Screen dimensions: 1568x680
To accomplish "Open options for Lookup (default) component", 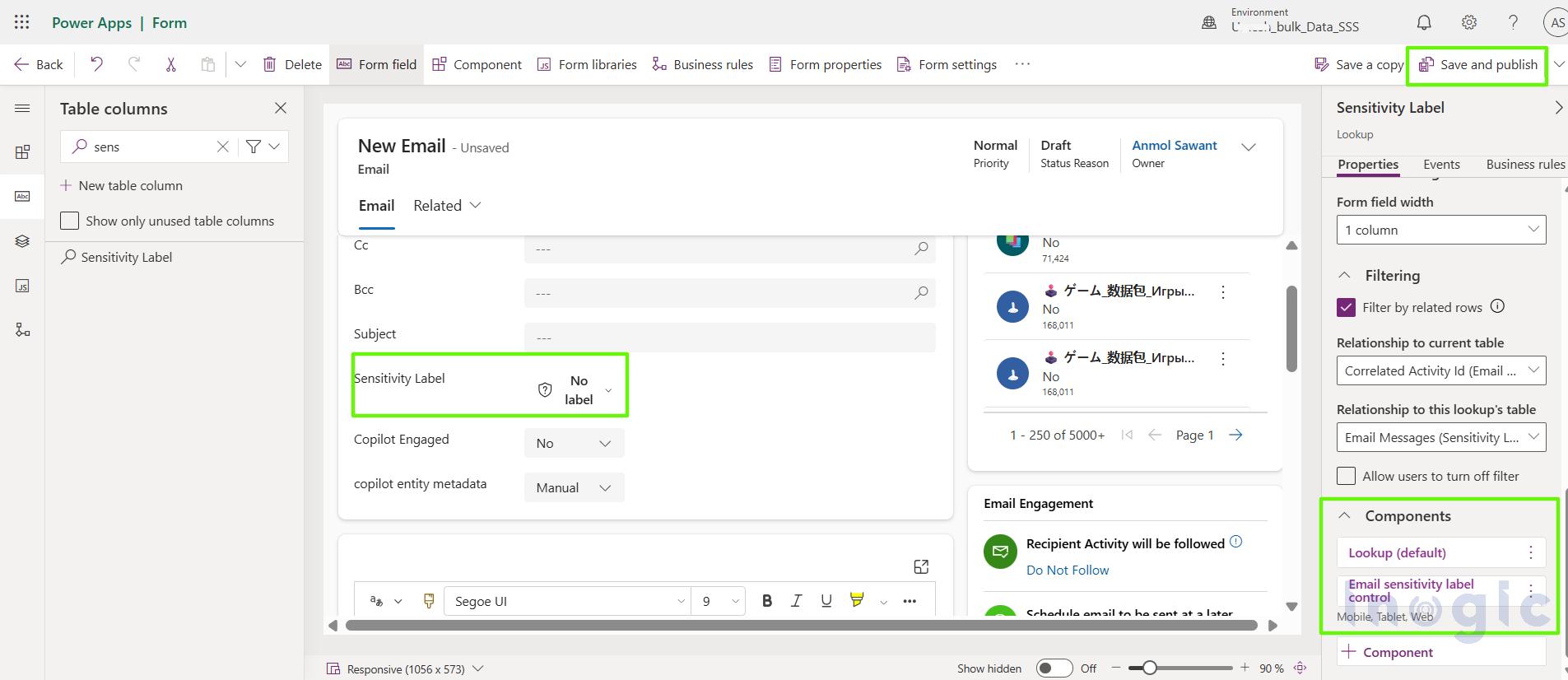I will (1531, 552).
